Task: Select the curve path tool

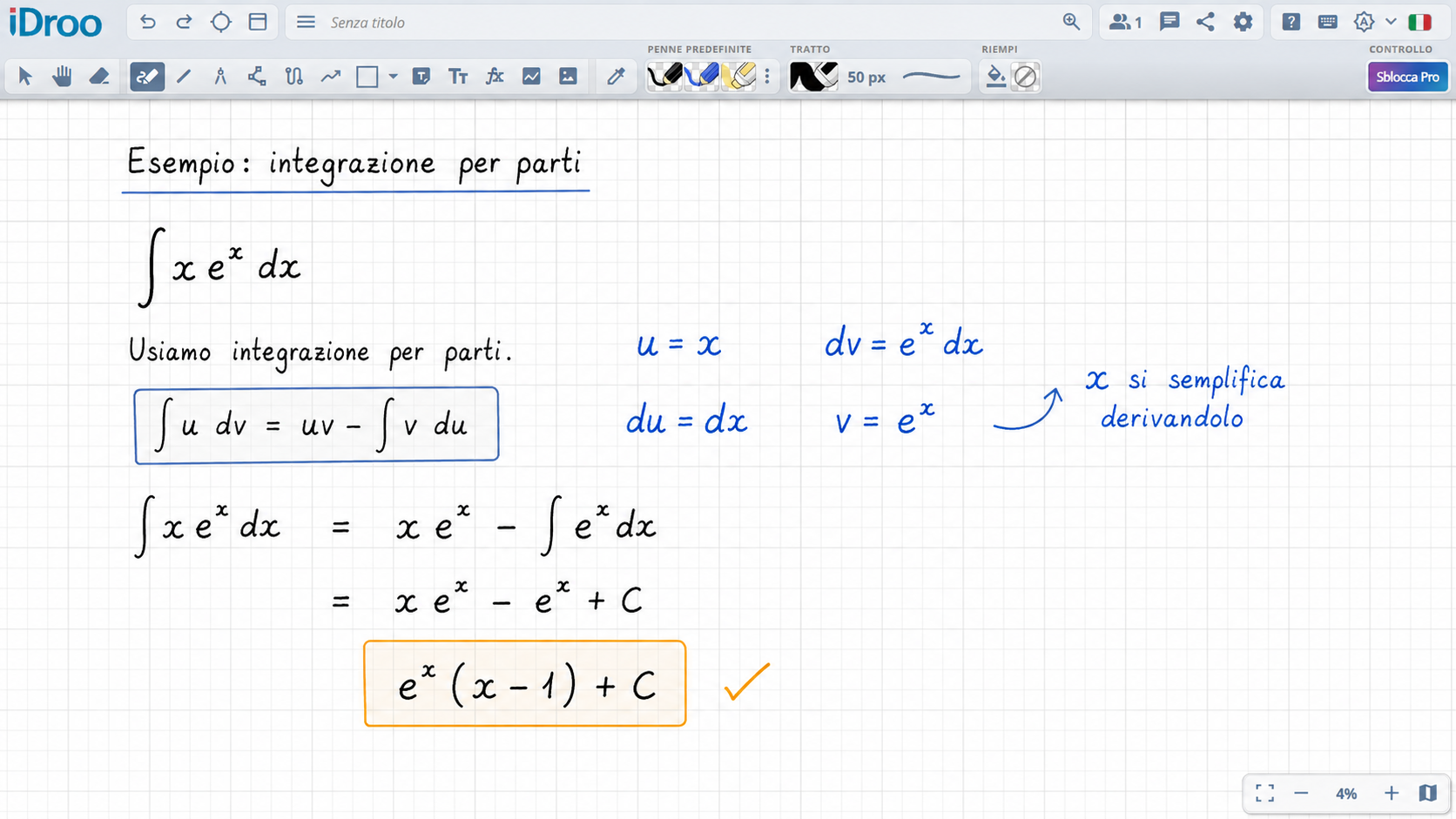Action: tap(294, 77)
